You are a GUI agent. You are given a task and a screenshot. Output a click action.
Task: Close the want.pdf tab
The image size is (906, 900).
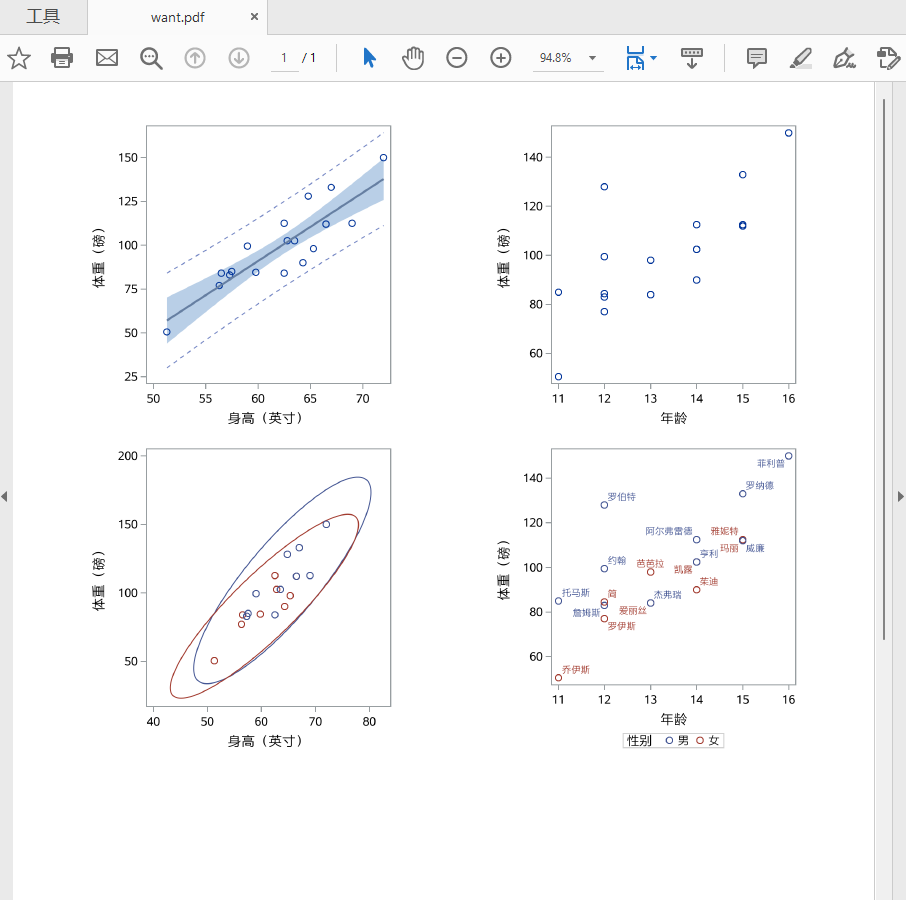[x=254, y=17]
